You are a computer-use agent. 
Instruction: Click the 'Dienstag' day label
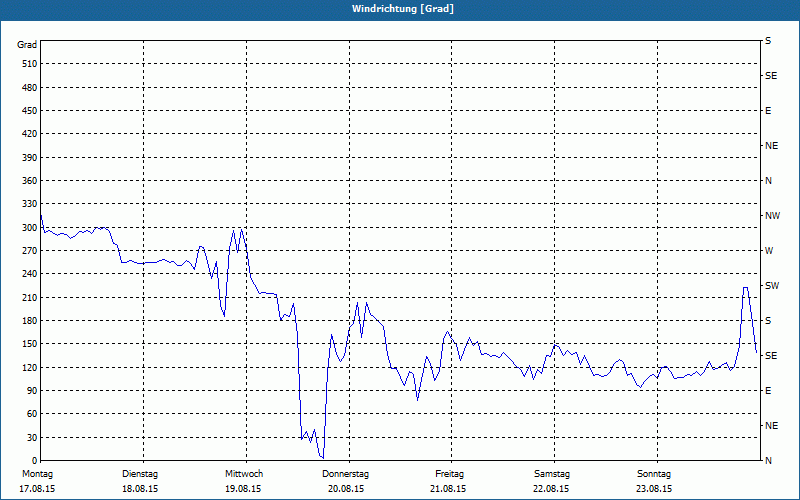140,474
